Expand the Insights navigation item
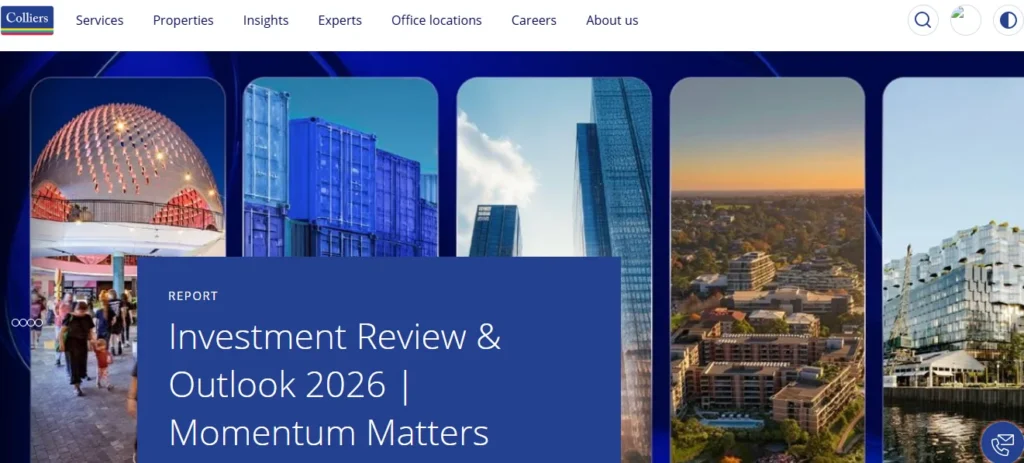Image resolution: width=1024 pixels, height=463 pixels. 265,20
